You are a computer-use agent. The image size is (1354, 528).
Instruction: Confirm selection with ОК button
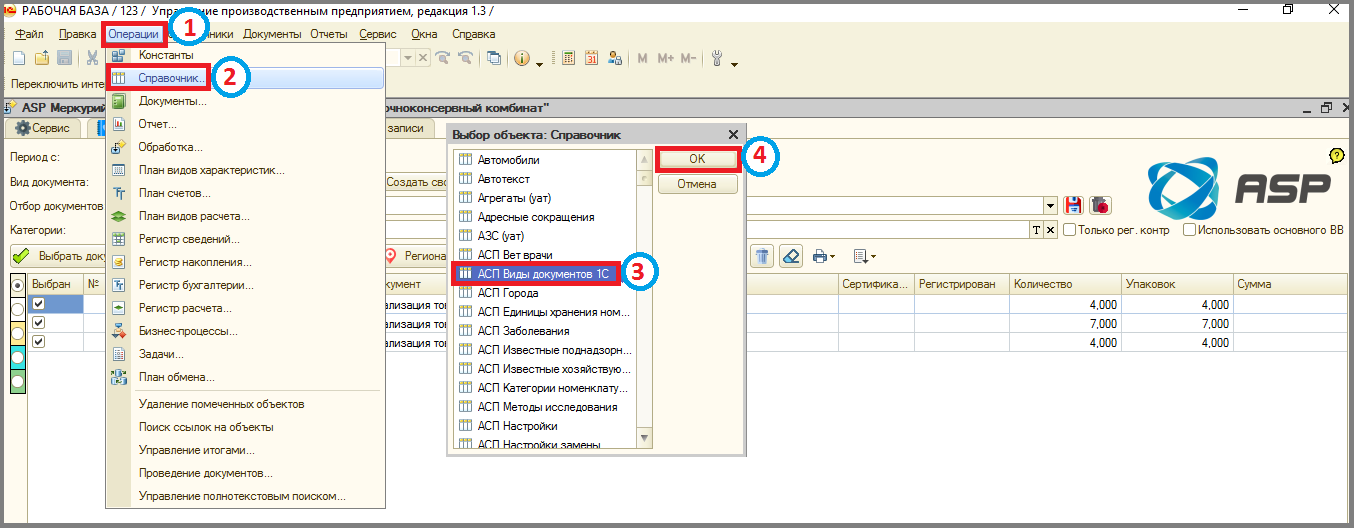698,158
